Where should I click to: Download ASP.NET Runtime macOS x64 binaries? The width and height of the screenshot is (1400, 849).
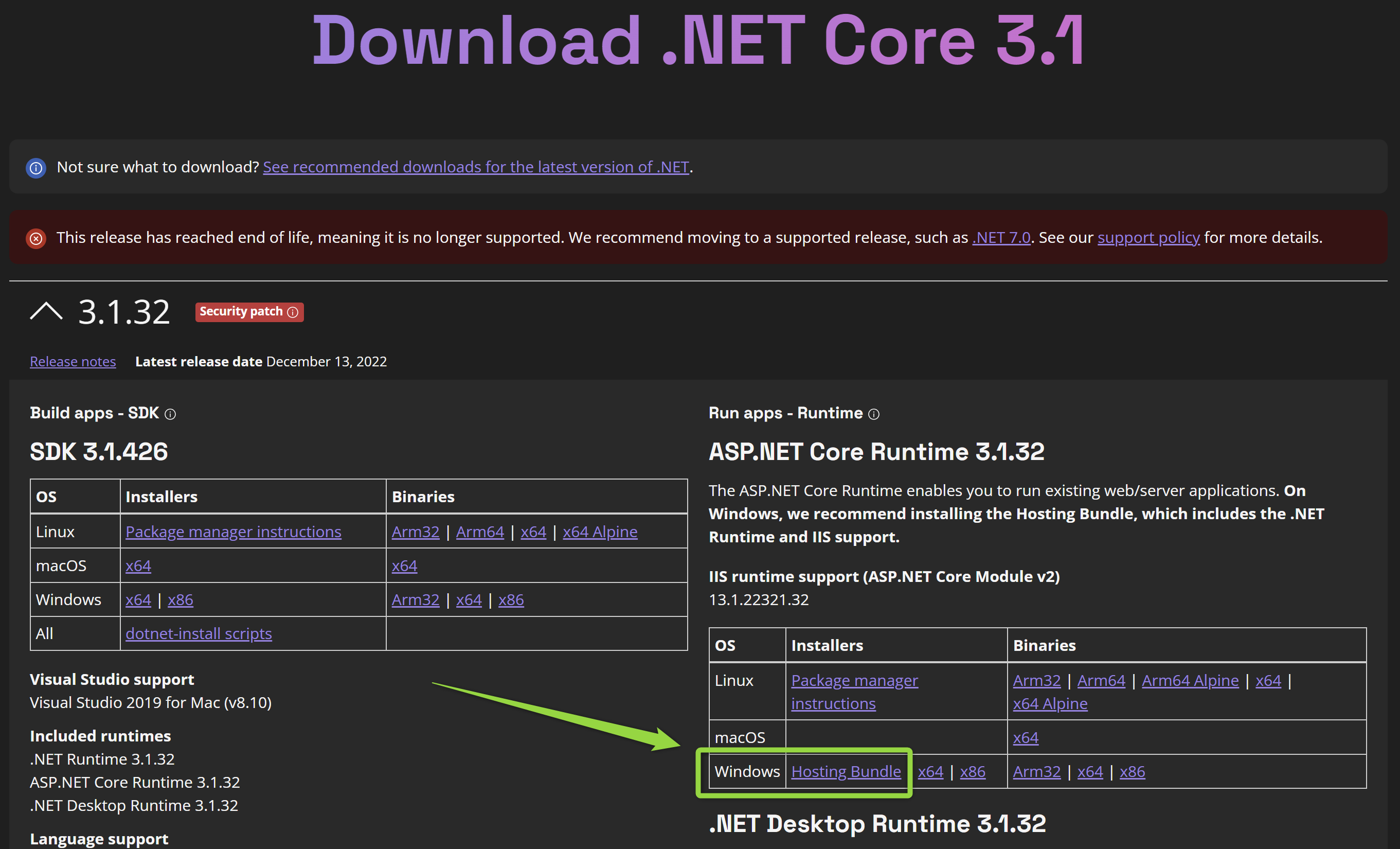[x=1025, y=737]
